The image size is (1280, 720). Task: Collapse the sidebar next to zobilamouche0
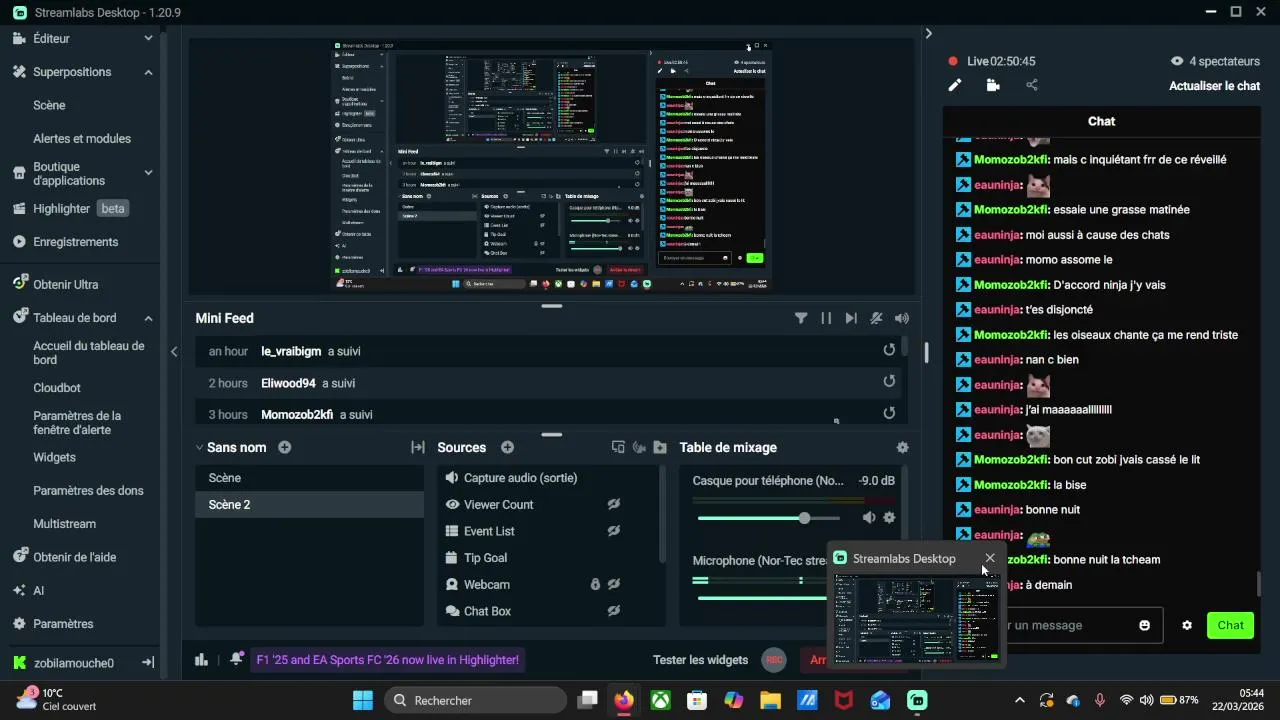point(147,663)
